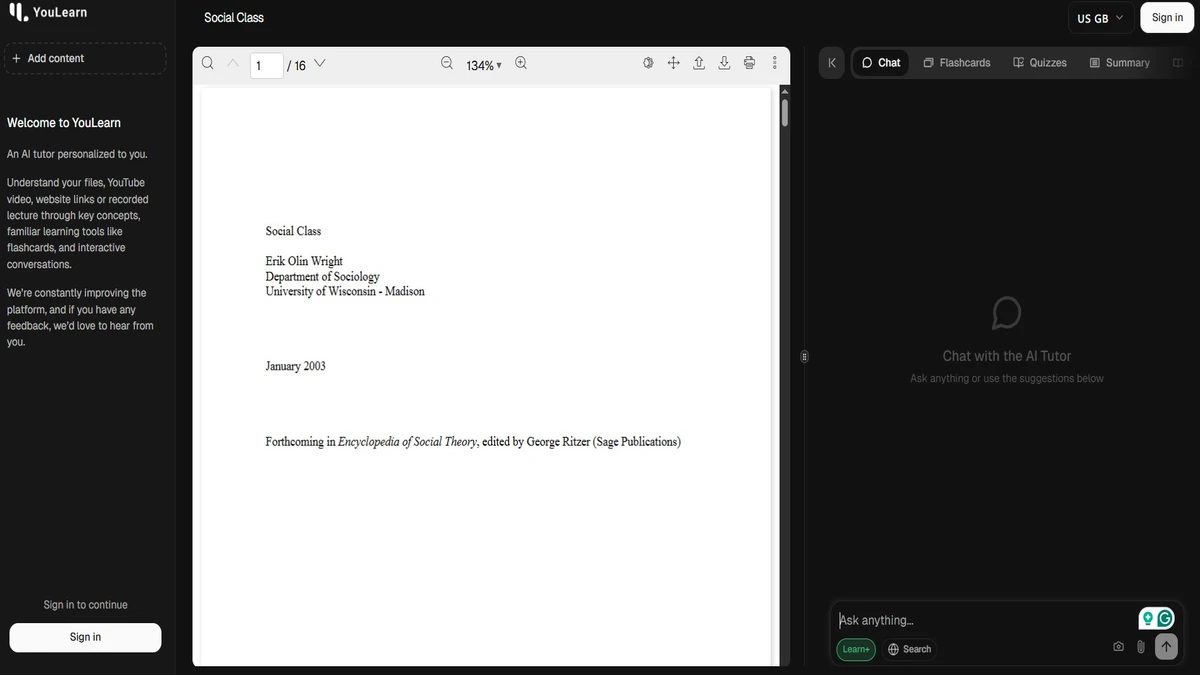The width and height of the screenshot is (1200, 675).
Task: Click the Grammarly G icon
Action: 1165,619
